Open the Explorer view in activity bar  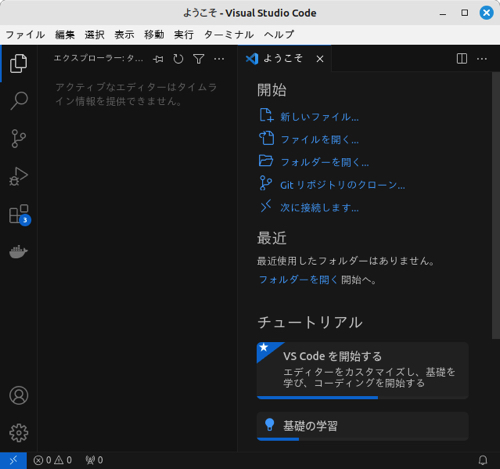click(19, 63)
